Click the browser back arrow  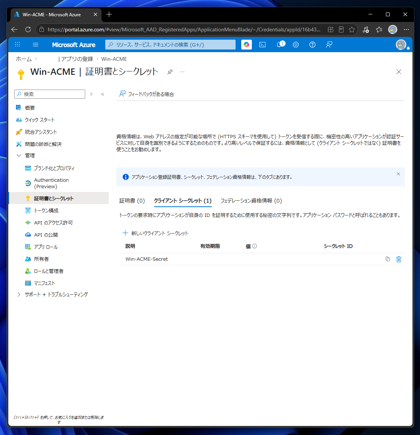pyautogui.click(x=14, y=29)
